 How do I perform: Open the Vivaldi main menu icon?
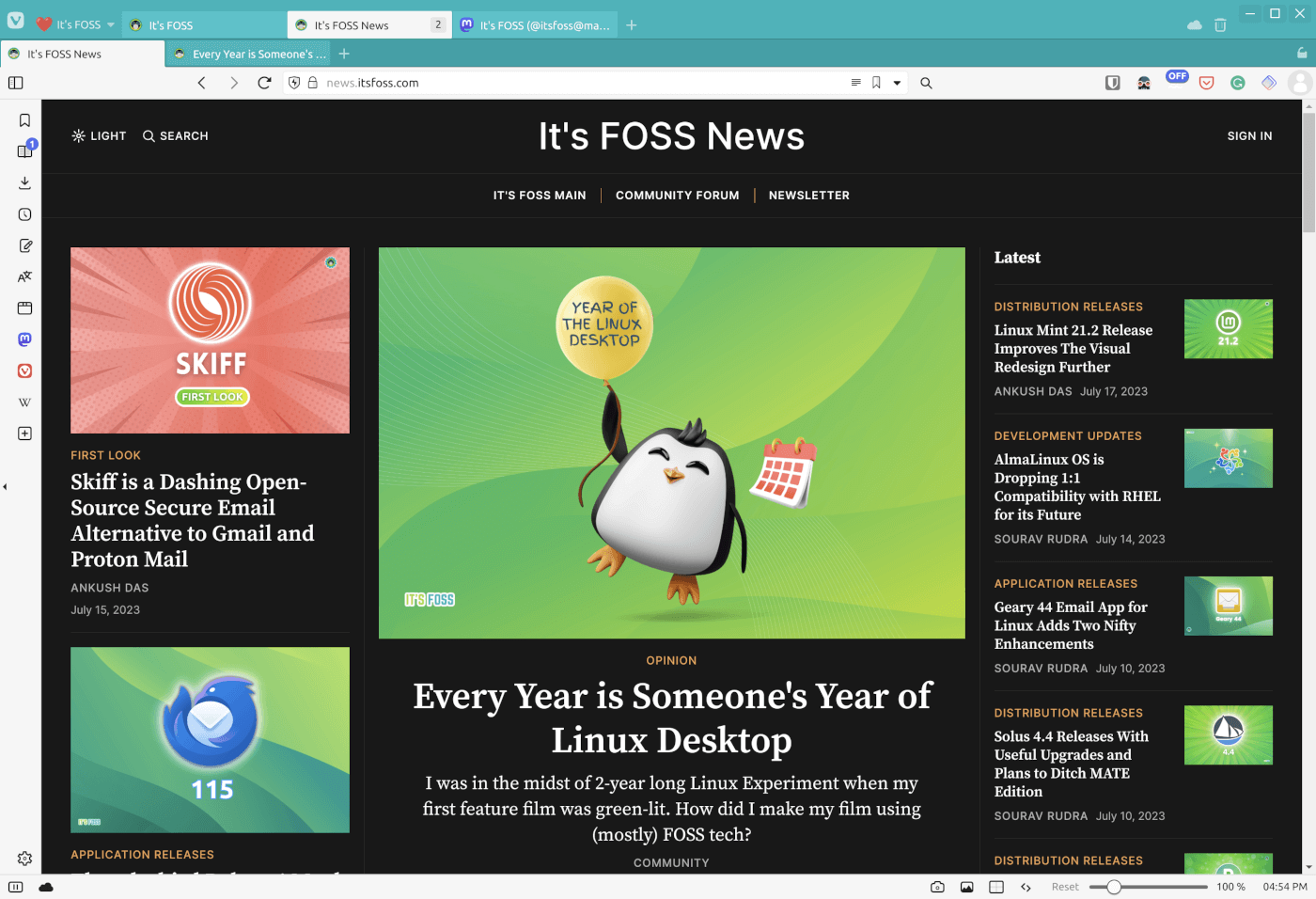coord(16,21)
